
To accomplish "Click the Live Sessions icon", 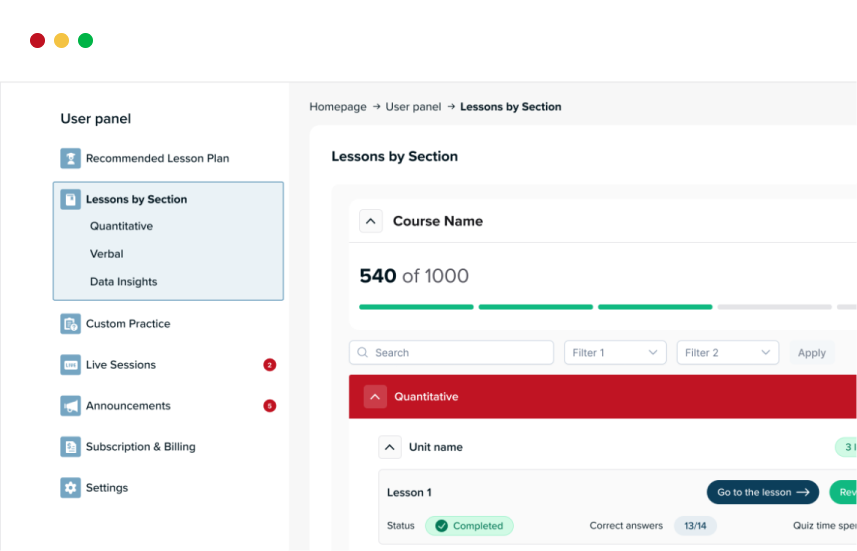I will point(71,365).
